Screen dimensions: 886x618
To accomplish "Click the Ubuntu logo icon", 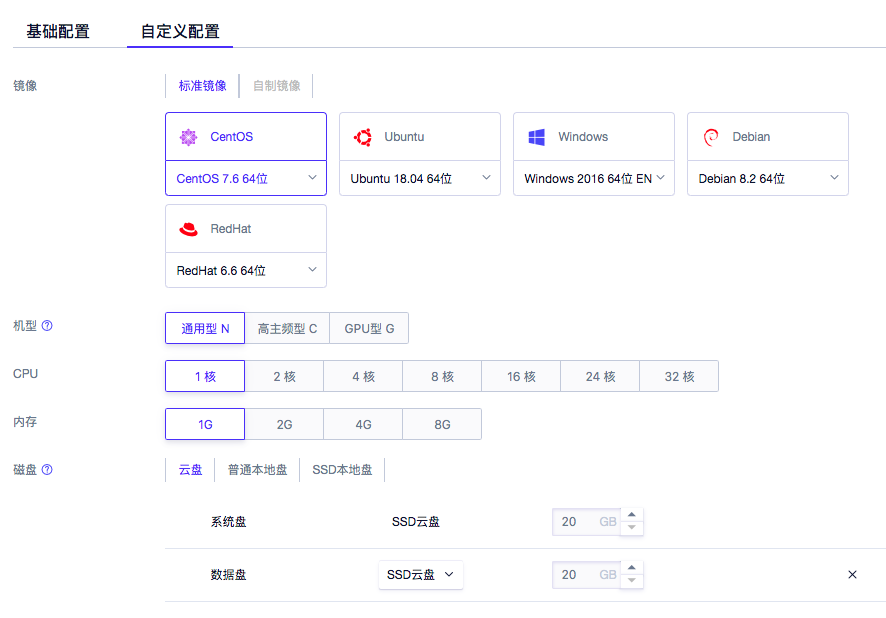I will (x=363, y=137).
